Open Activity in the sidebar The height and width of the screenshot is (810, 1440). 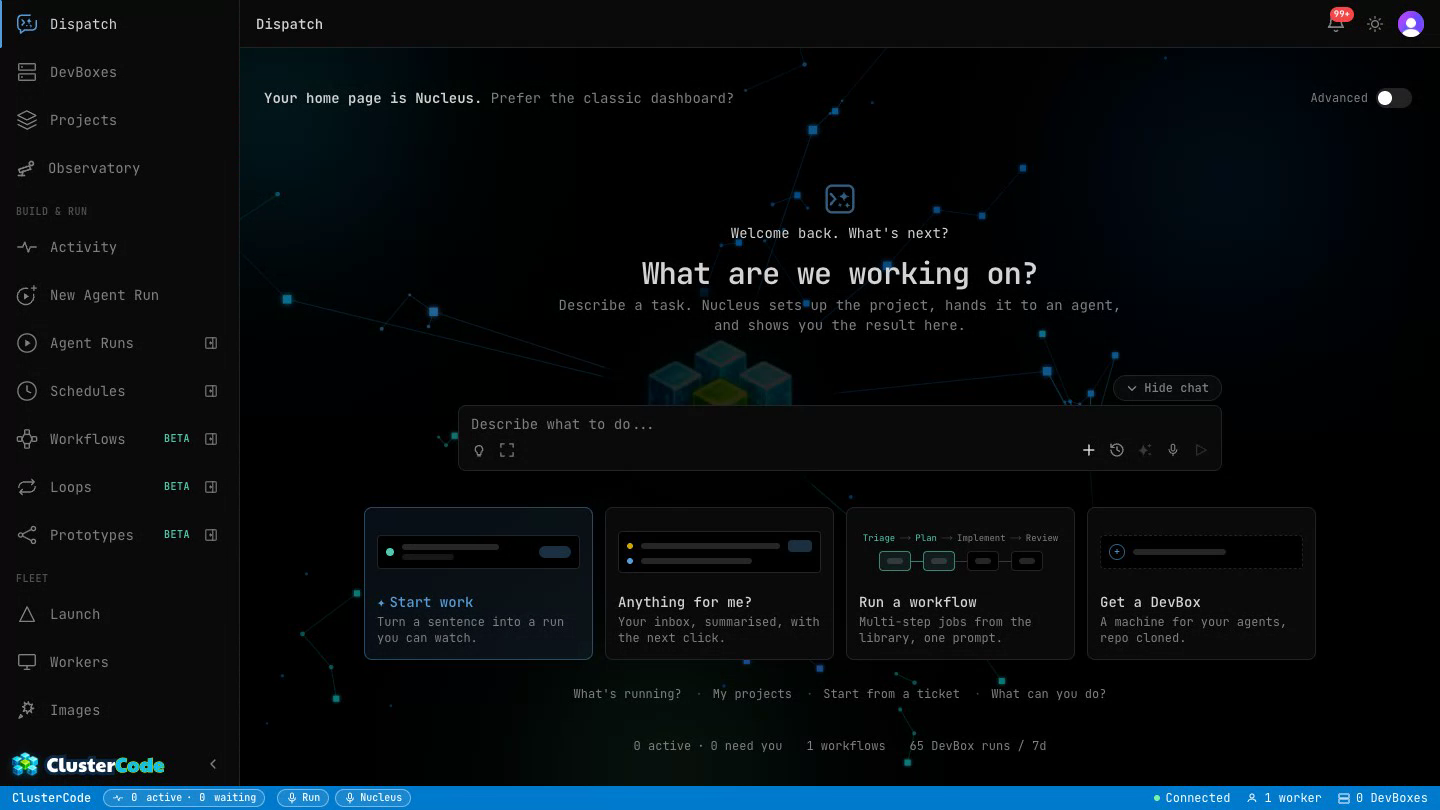coord(120,247)
